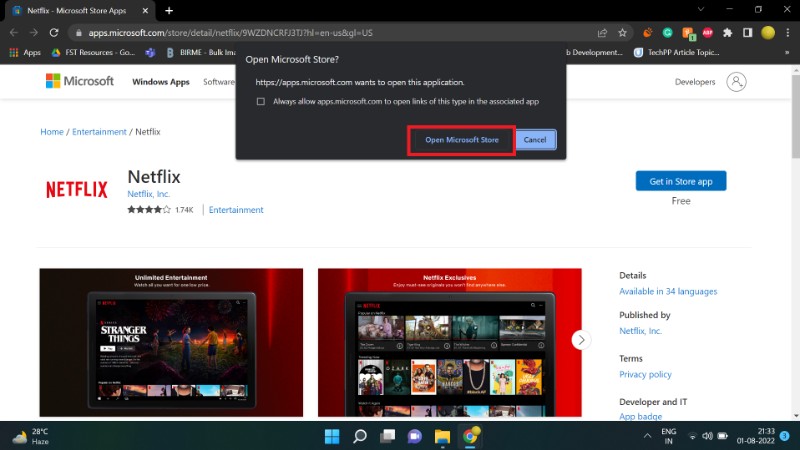Go to Entertainment breadcrumb
Viewport: 800px width, 450px height.
[x=99, y=132]
